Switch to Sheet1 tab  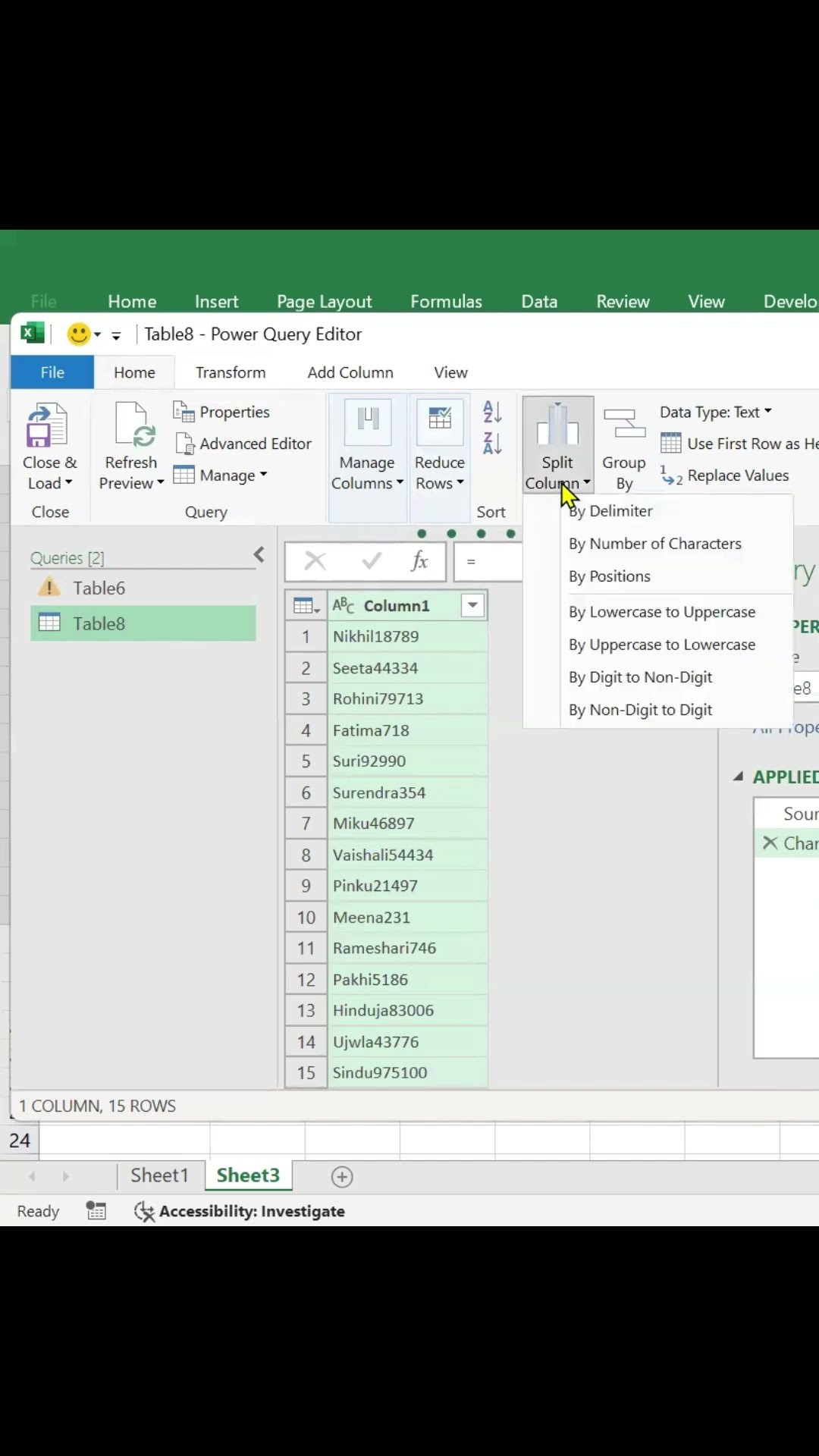tap(159, 1175)
